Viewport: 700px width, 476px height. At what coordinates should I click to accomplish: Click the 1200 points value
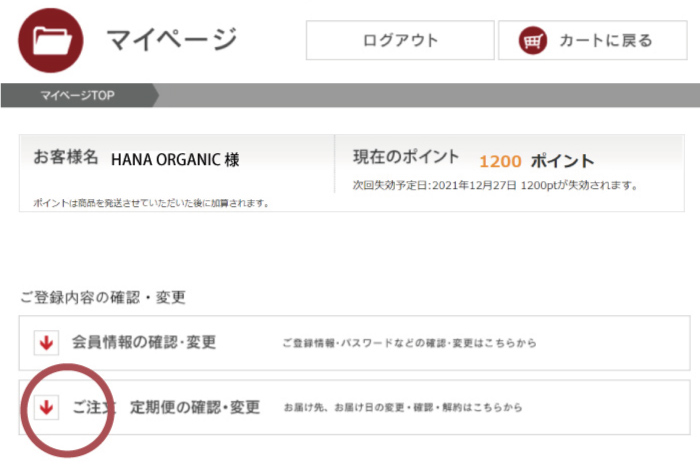pos(500,161)
